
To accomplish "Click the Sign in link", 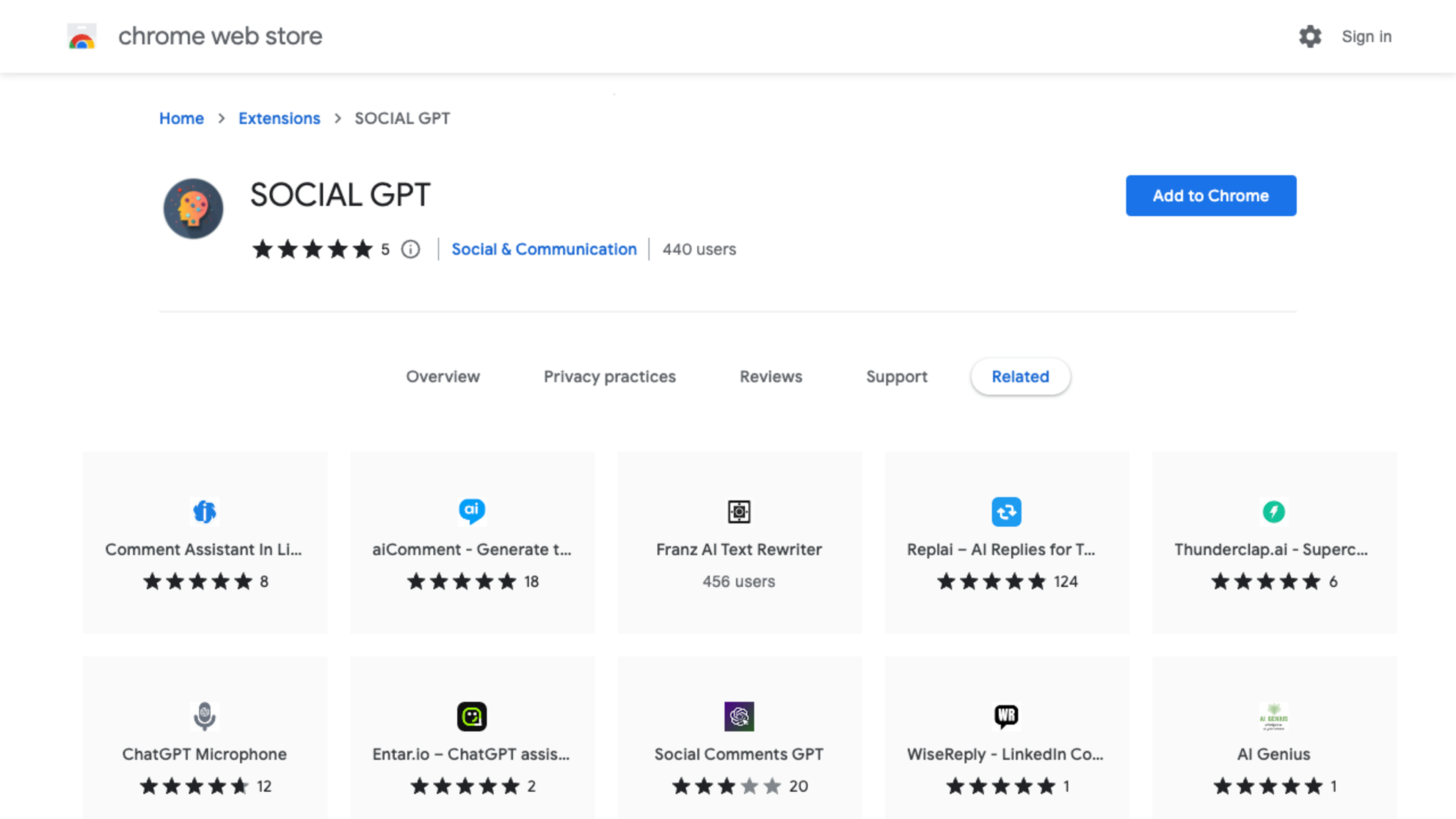I will [1366, 37].
